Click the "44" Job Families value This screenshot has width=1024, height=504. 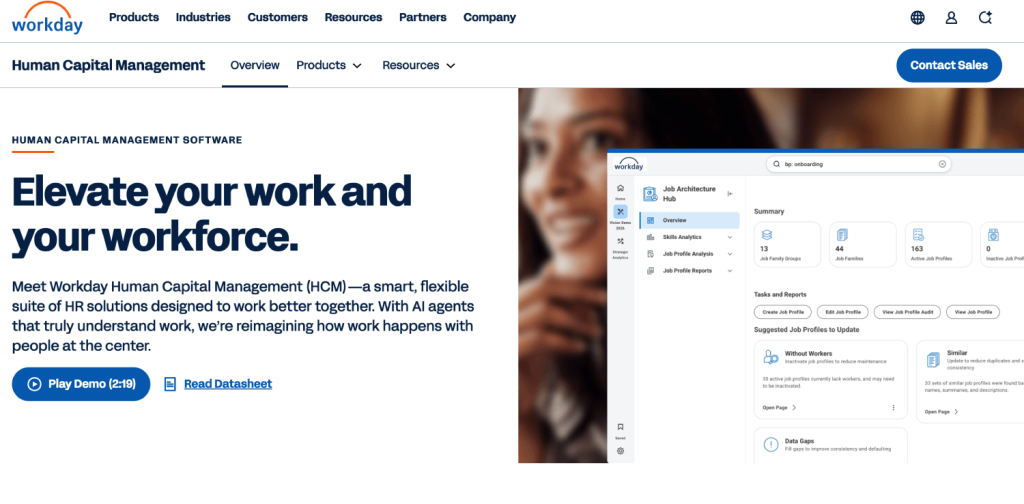click(x=840, y=249)
